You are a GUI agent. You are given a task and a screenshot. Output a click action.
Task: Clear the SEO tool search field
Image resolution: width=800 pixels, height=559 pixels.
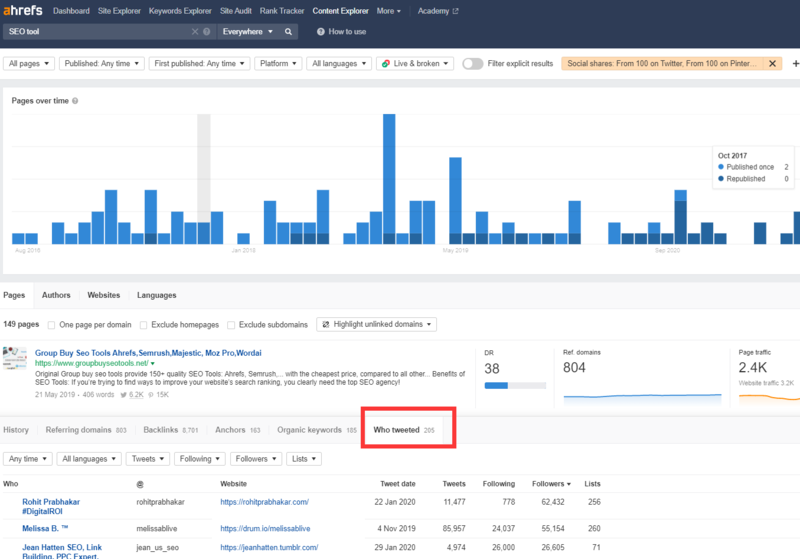click(195, 32)
